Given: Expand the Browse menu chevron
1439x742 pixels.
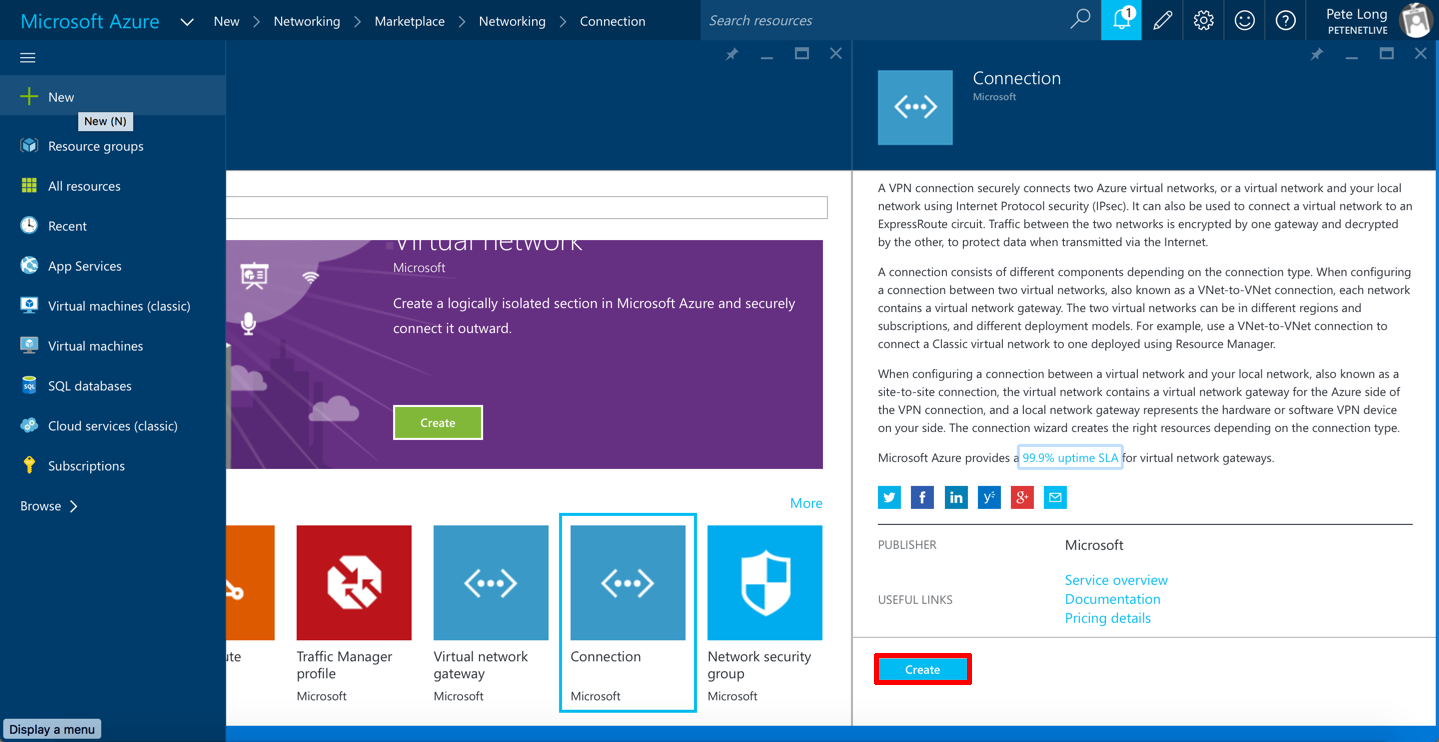Looking at the screenshot, I should coord(73,506).
